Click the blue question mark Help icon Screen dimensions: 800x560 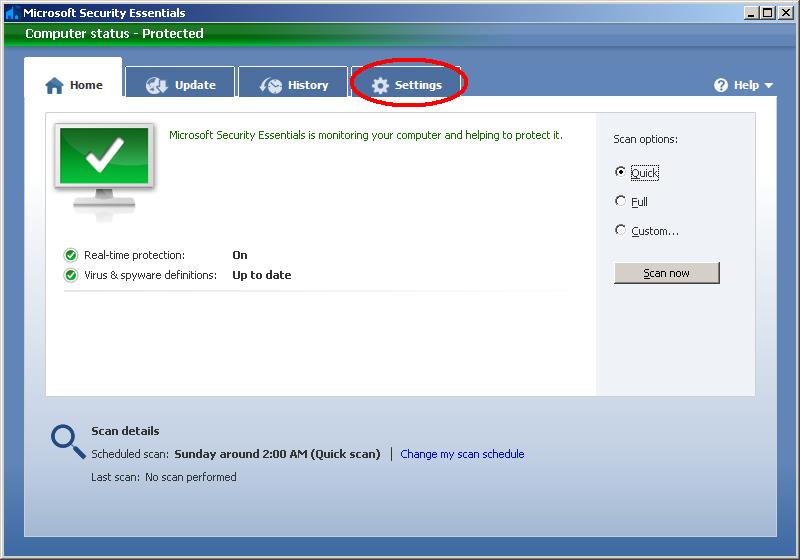tap(721, 86)
